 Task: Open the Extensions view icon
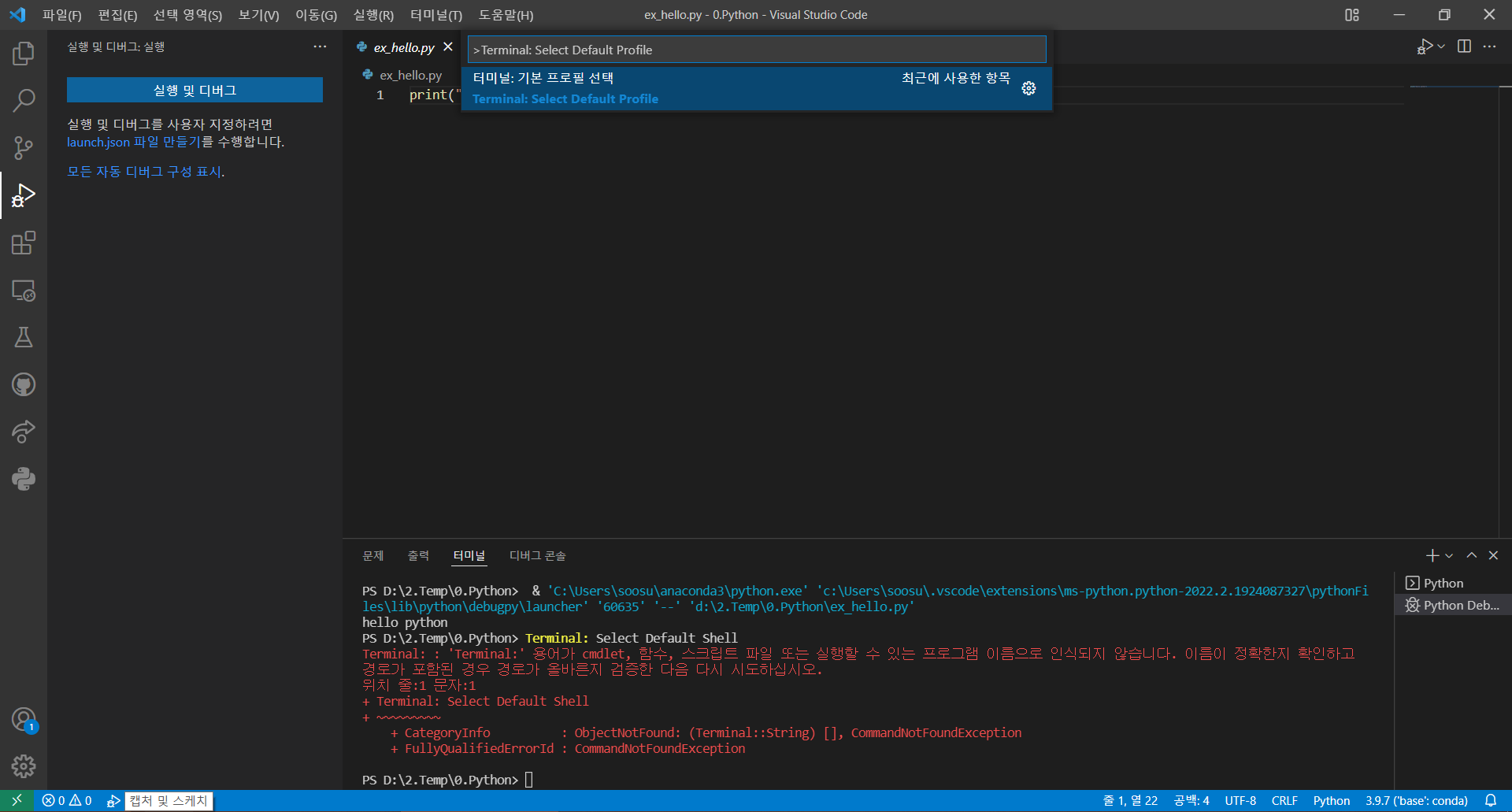24,243
